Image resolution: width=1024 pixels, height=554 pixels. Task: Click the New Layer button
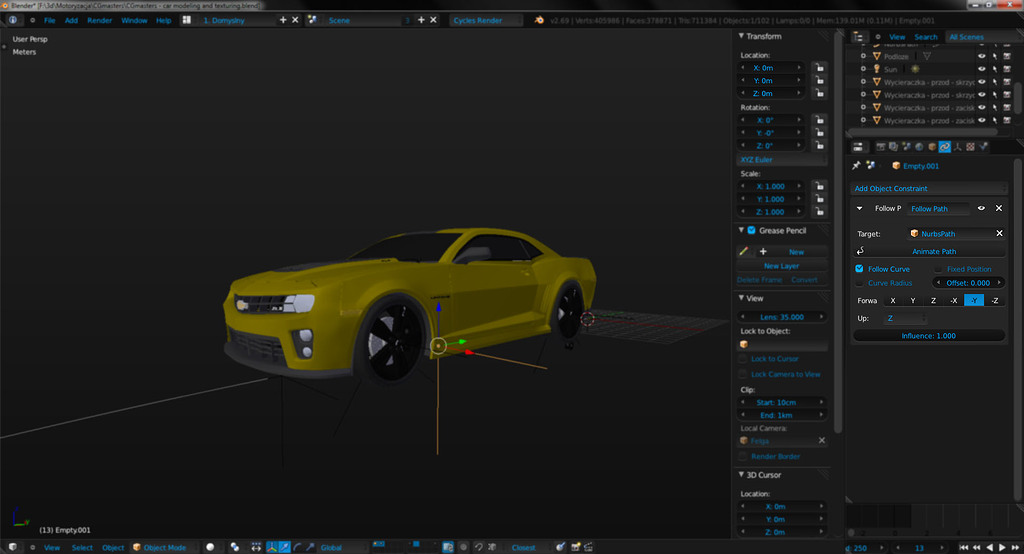[x=782, y=266]
